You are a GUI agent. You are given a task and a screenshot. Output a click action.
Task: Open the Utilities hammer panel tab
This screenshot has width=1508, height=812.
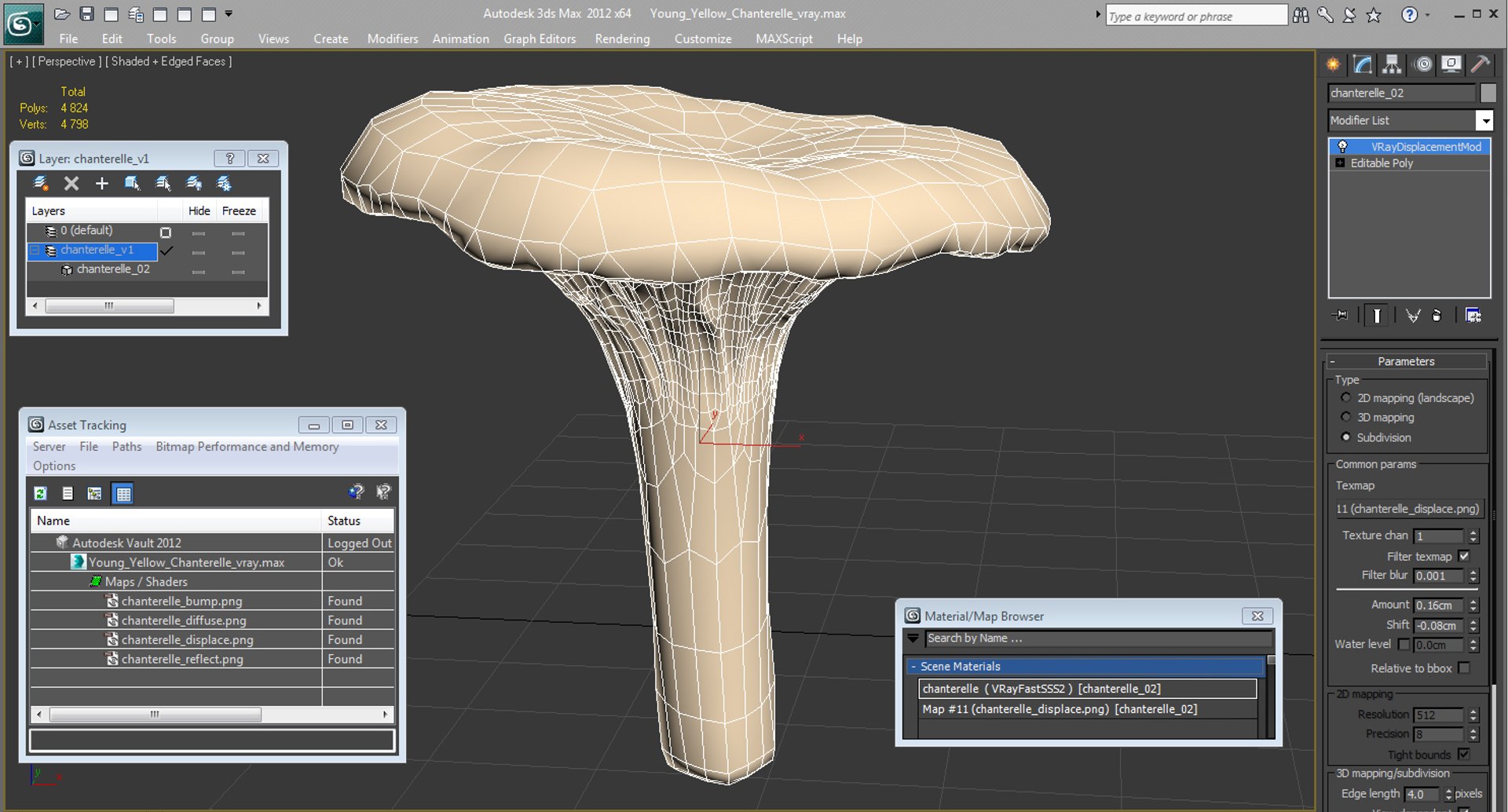1481,64
